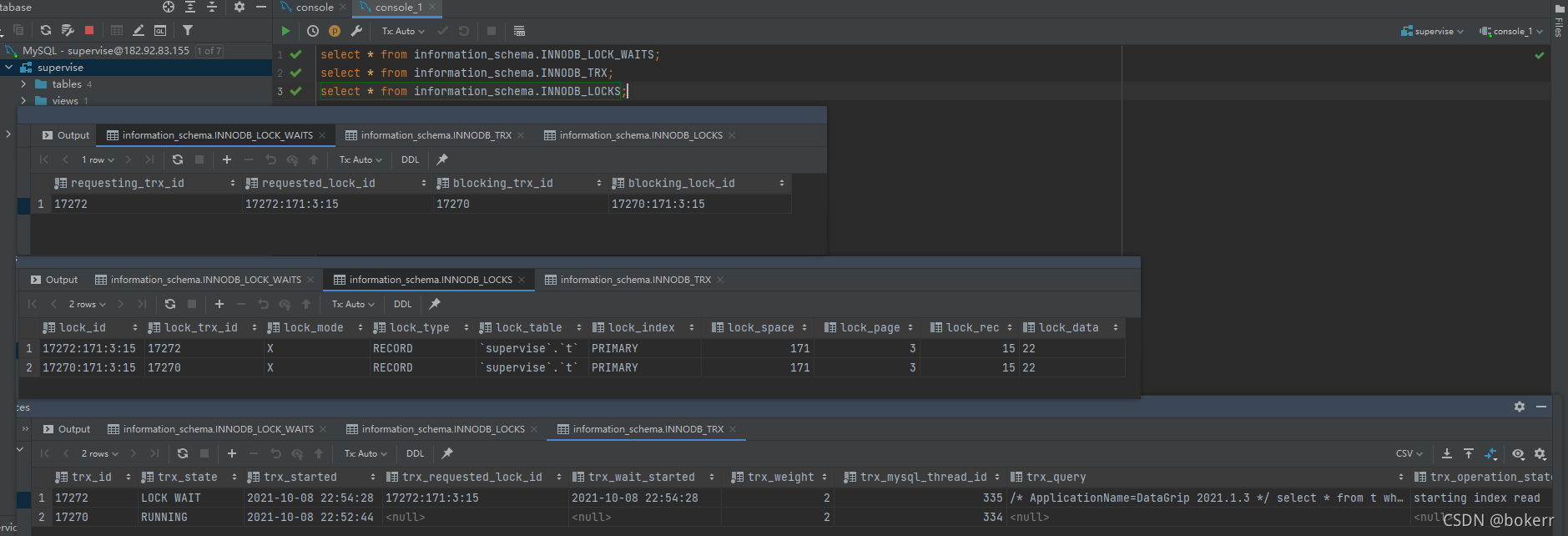Open the Tx: Auto dropdown in the console toolbar
Screen dimensions: 1568x536
pos(403,31)
